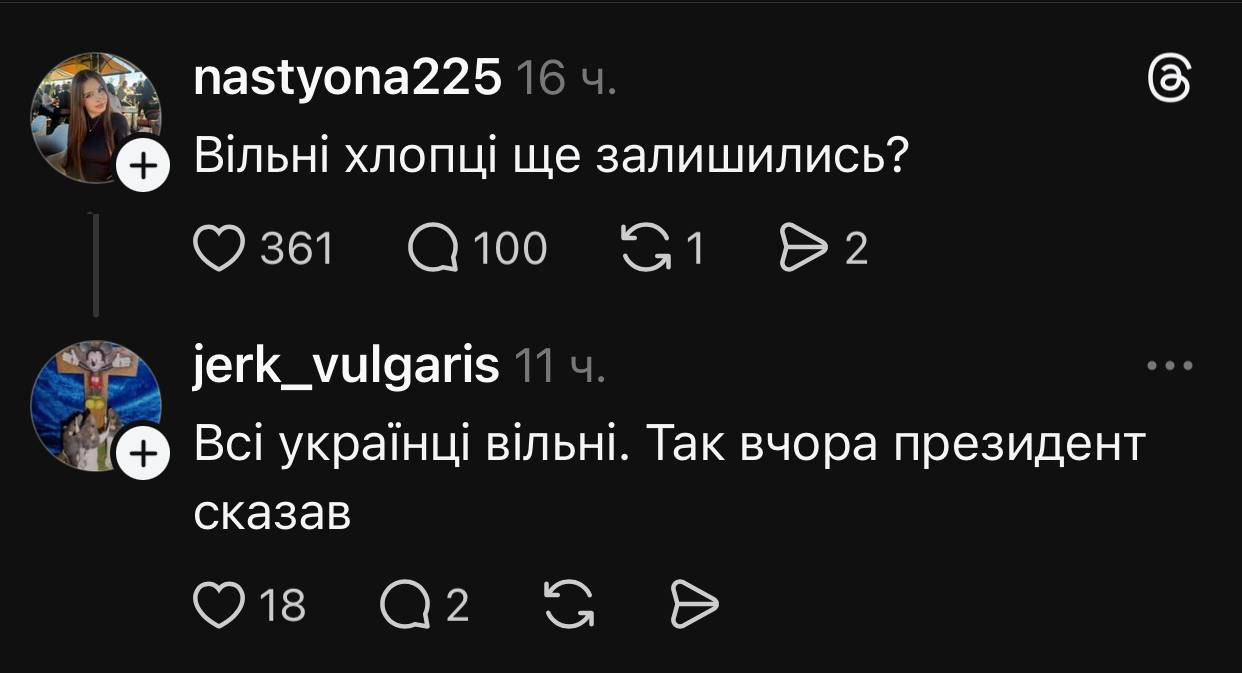This screenshot has width=1242, height=673.
Task: Open the post text "Вільні хлопці ще залишились?"
Action: pos(550,159)
